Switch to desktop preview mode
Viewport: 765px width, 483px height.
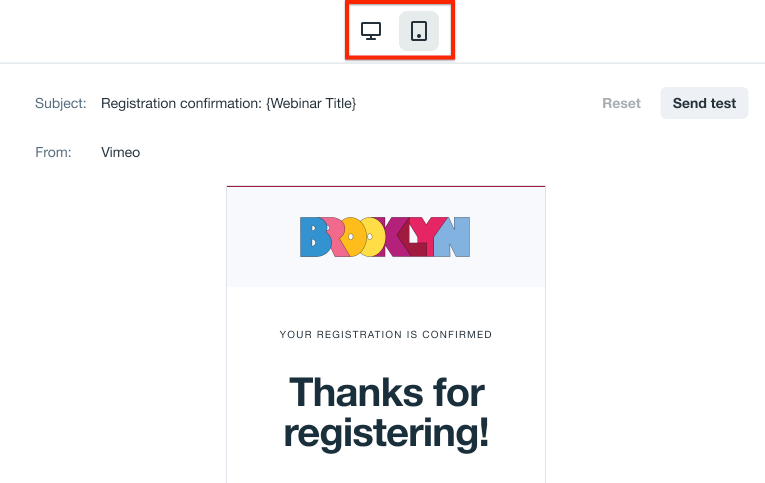[x=371, y=31]
